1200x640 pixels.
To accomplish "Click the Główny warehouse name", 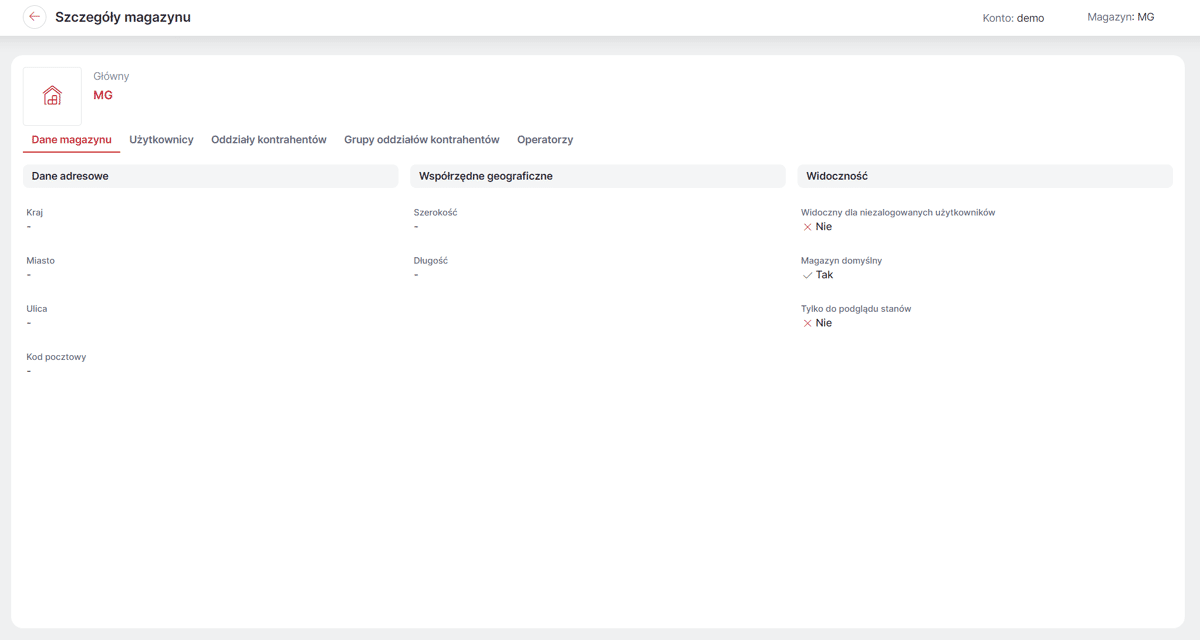I will (111, 76).
